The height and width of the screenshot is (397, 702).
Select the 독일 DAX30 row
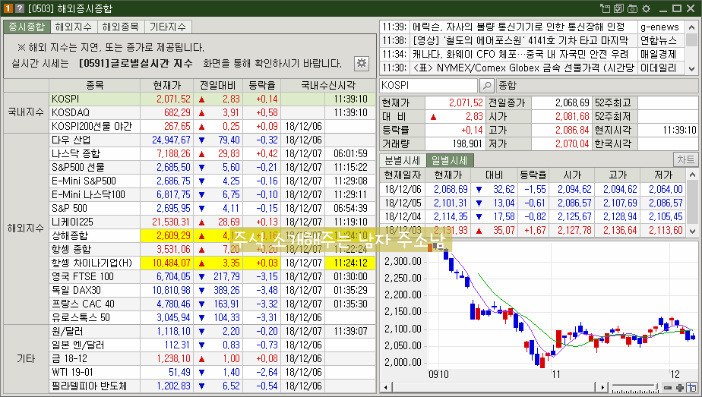click(212, 290)
